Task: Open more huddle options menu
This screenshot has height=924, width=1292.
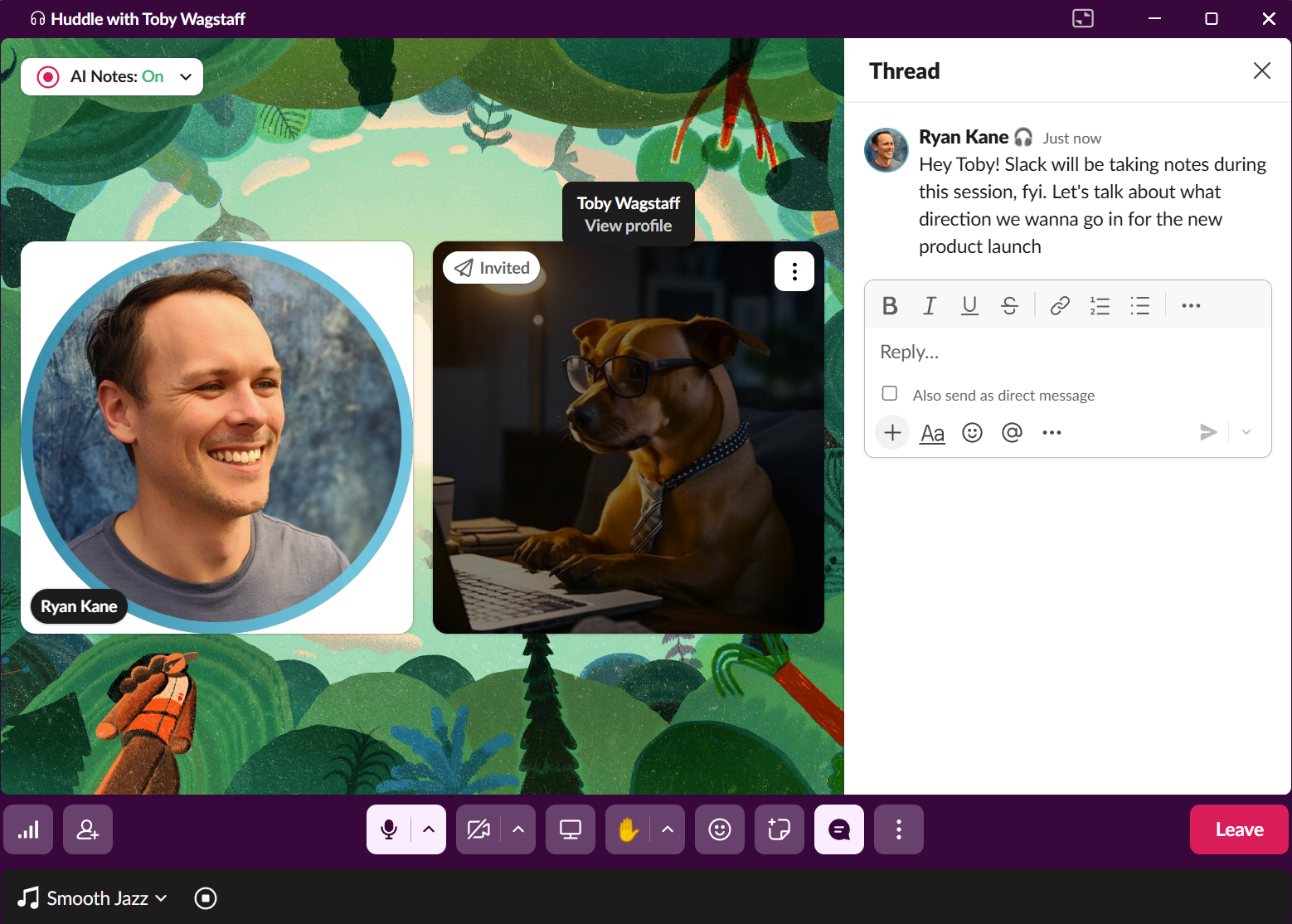Action: pos(899,829)
